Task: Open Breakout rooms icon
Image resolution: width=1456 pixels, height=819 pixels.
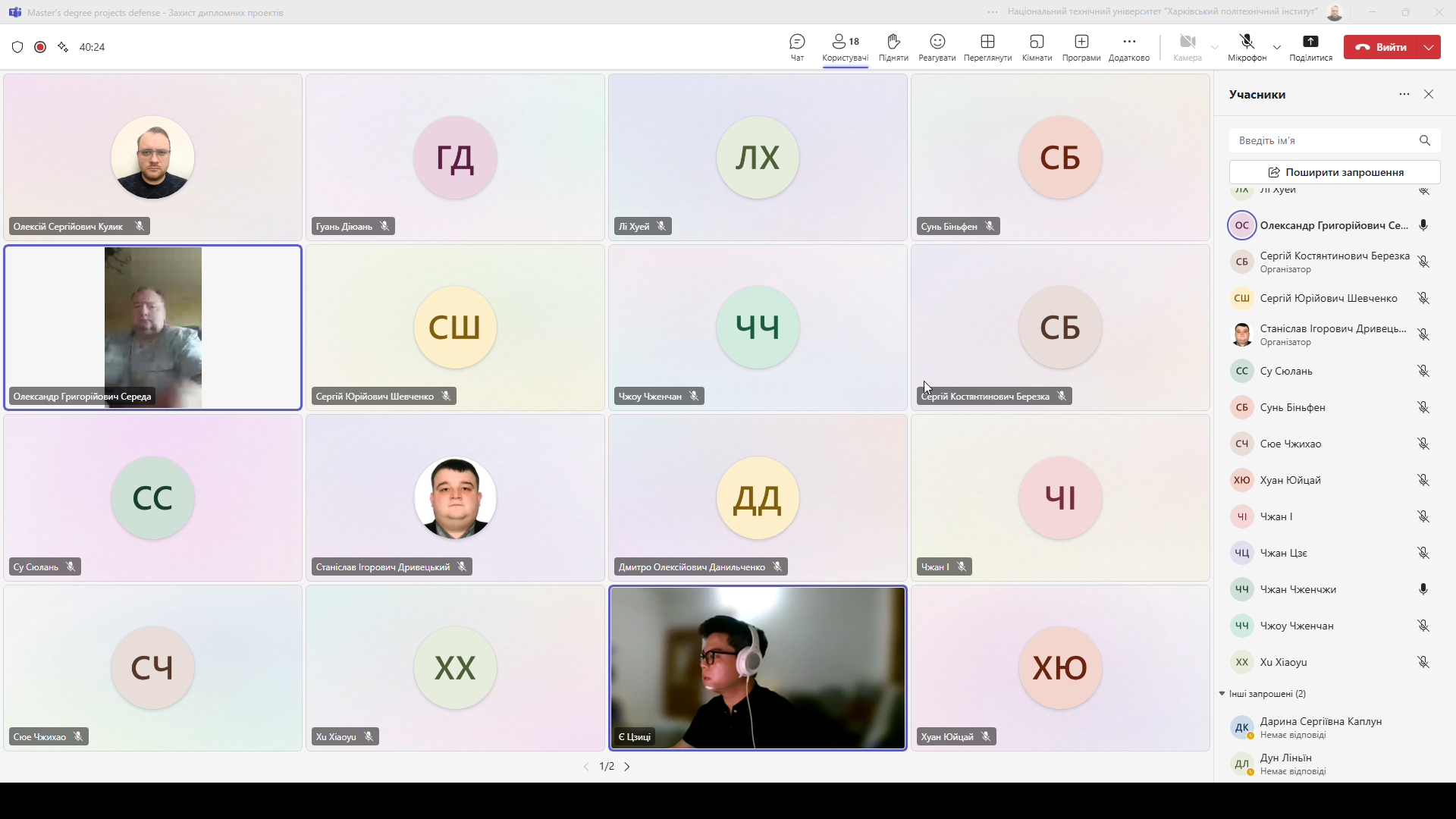Action: [1037, 47]
